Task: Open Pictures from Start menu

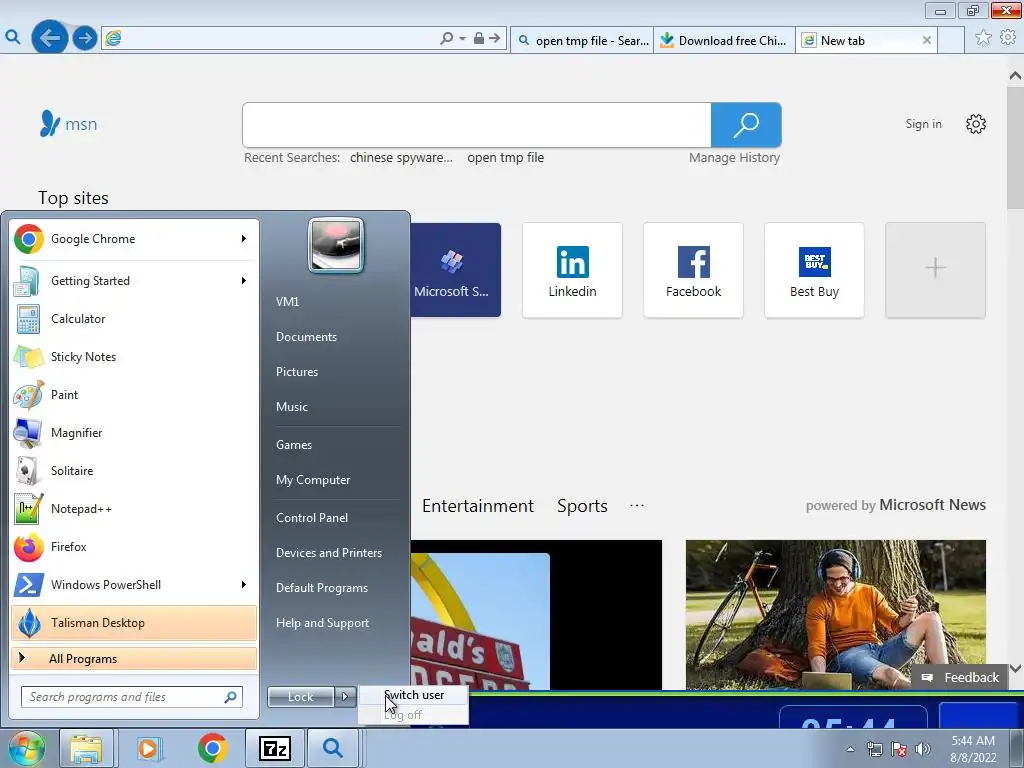Action: [297, 372]
